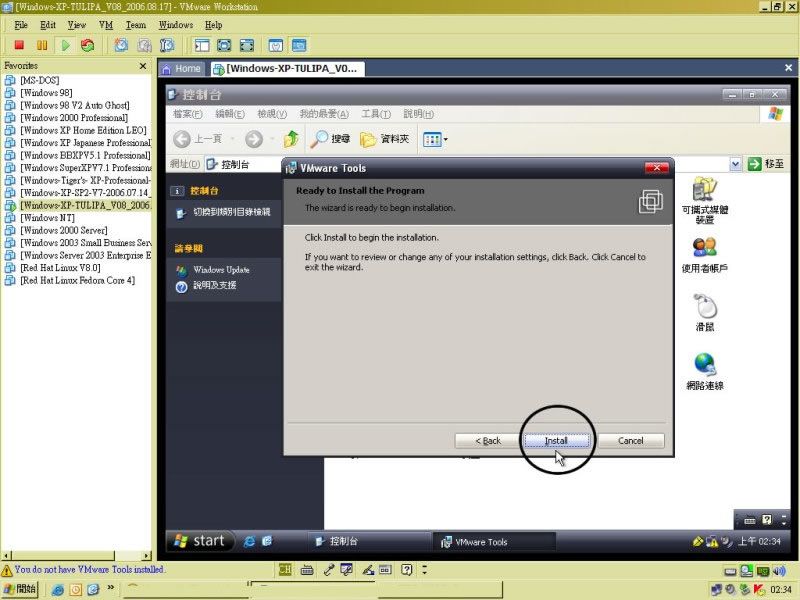
Task: Click the 控制台 taskbar button in guest
Action: pyautogui.click(x=369, y=541)
